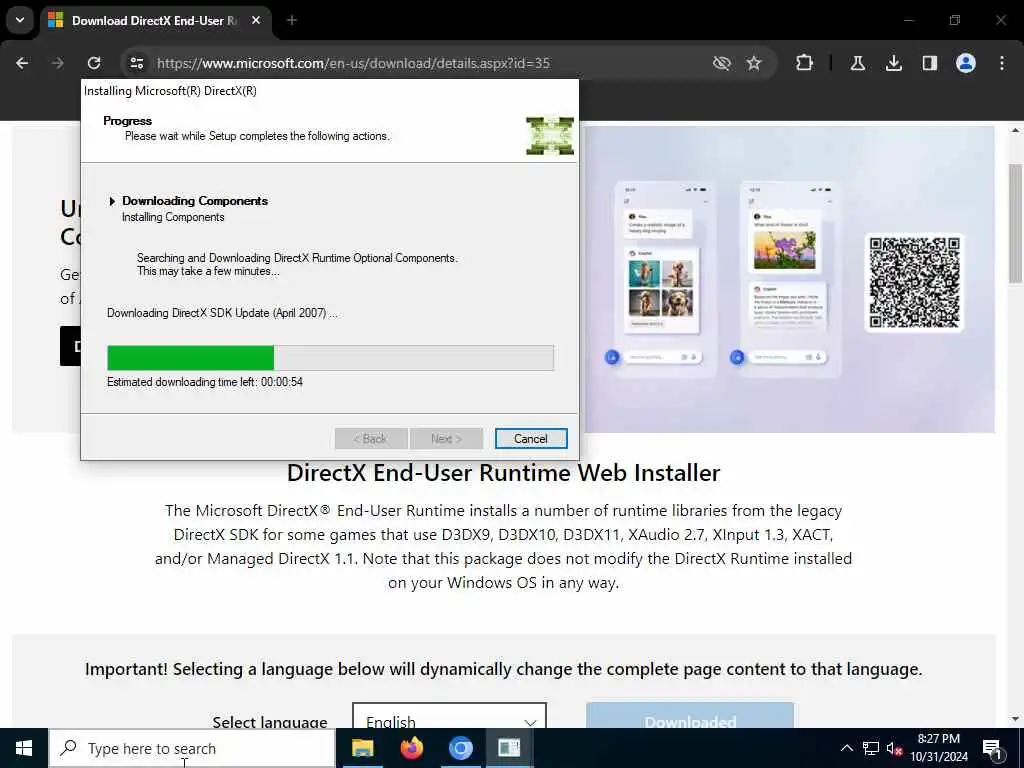1024x768 pixels.
Task: Open the user profile avatar
Action: 966,63
